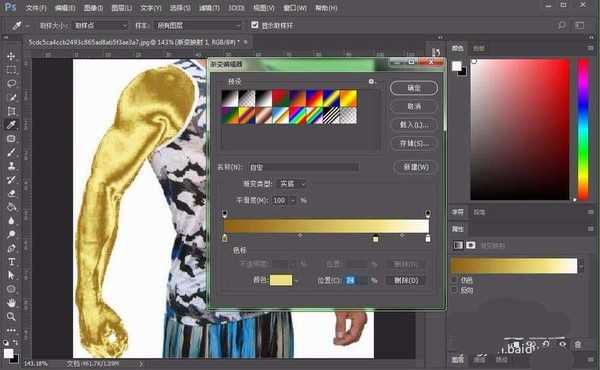
Task: Toggle layer visibility eye in Properties footer
Action: click(x=562, y=344)
